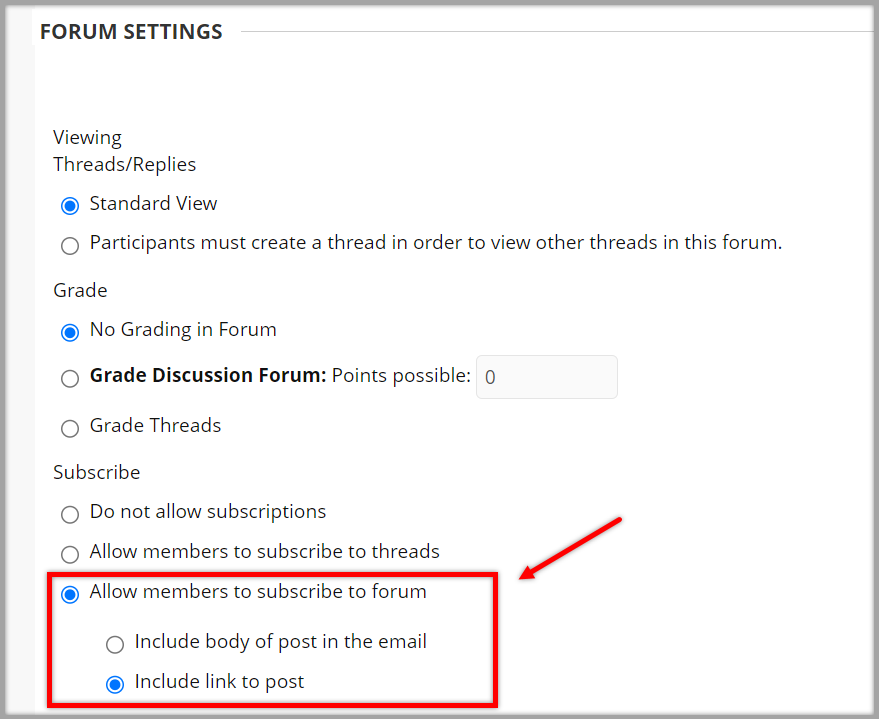Screen dimensions: 879x719
Task: Select the Standard View radio button
Action: pos(69,205)
